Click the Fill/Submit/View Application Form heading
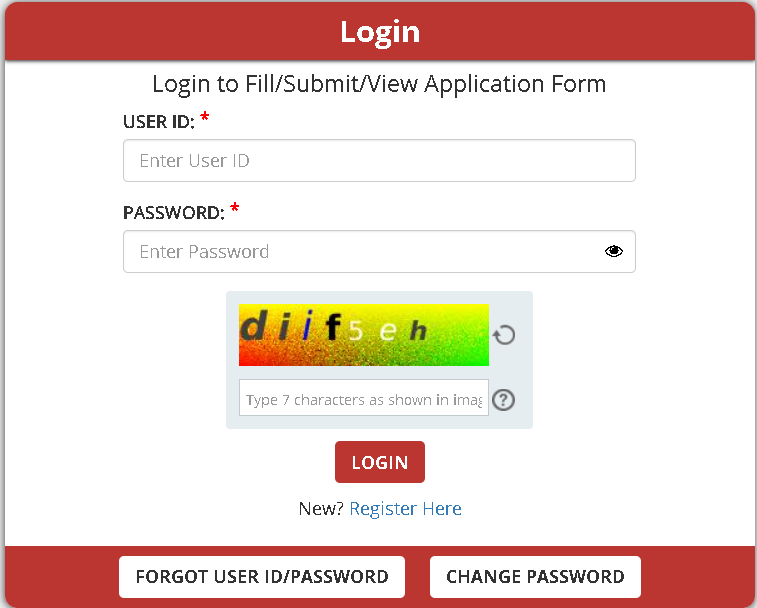757x608 pixels. pyautogui.click(x=379, y=84)
